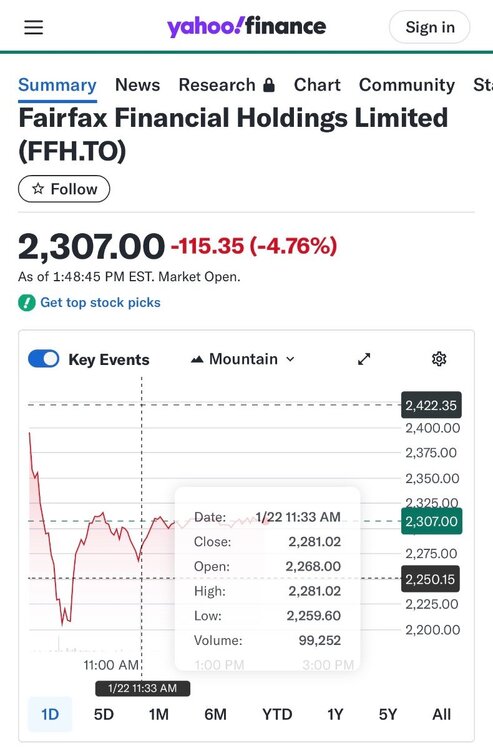Click the Sign in button
493x750 pixels.
click(429, 27)
